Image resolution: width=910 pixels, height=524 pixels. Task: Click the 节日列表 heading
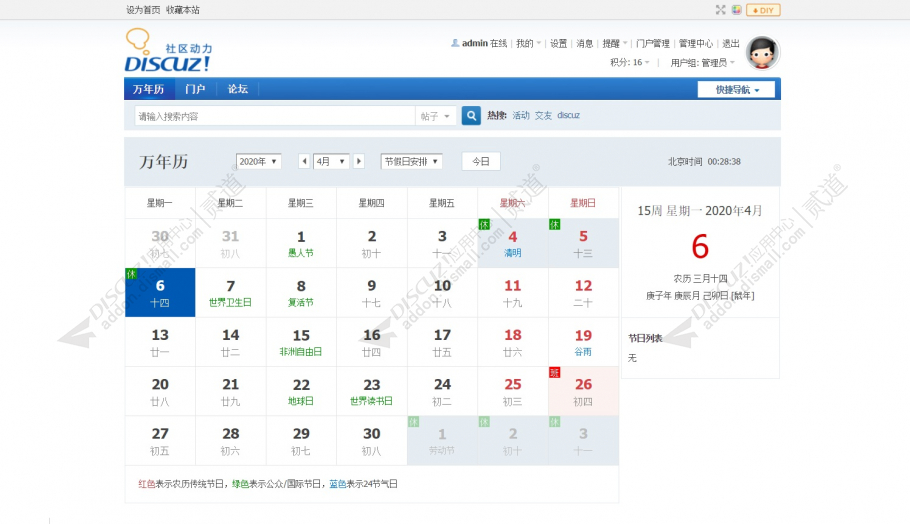tap(645, 338)
